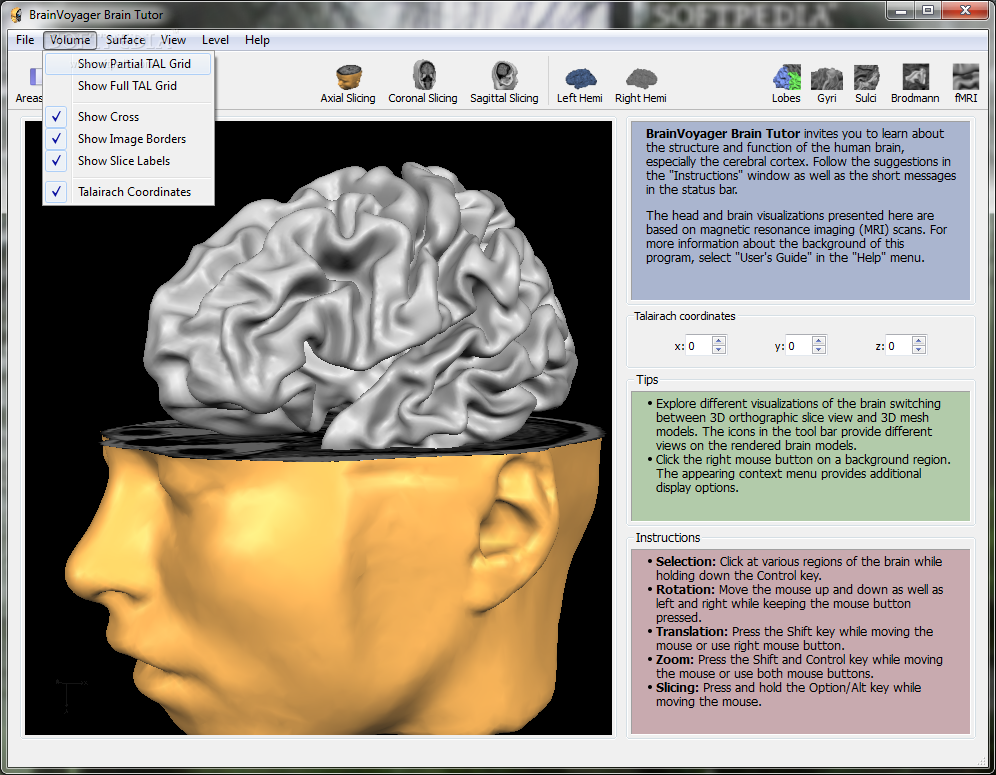The height and width of the screenshot is (775, 996).
Task: Click the 'Selection:' instruction line
Action: pos(798,569)
